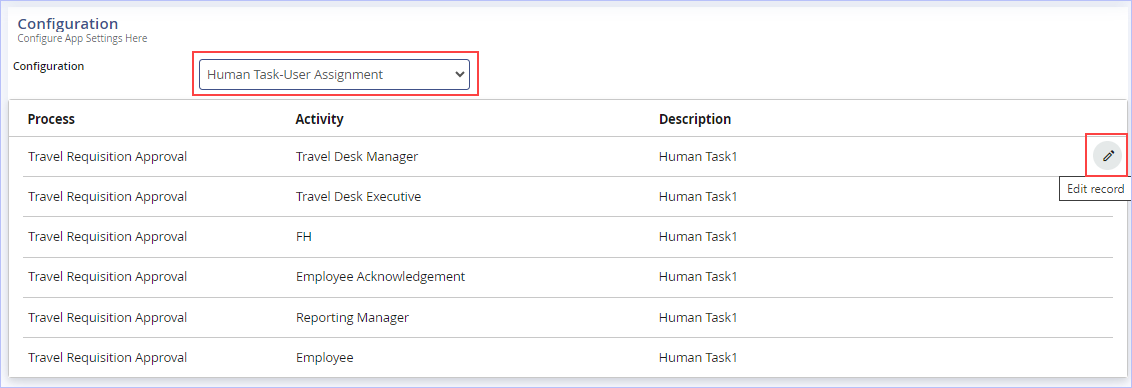Click the Configuration field label
The image size is (1132, 388).
[48, 66]
